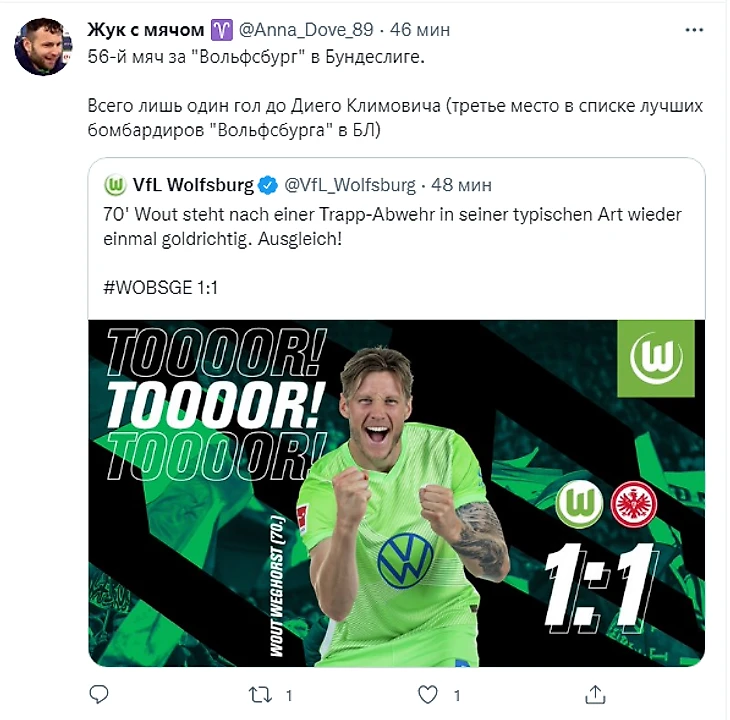The image size is (730, 720).
Task: Click the reply speech bubble icon
Action: pyautogui.click(x=99, y=694)
